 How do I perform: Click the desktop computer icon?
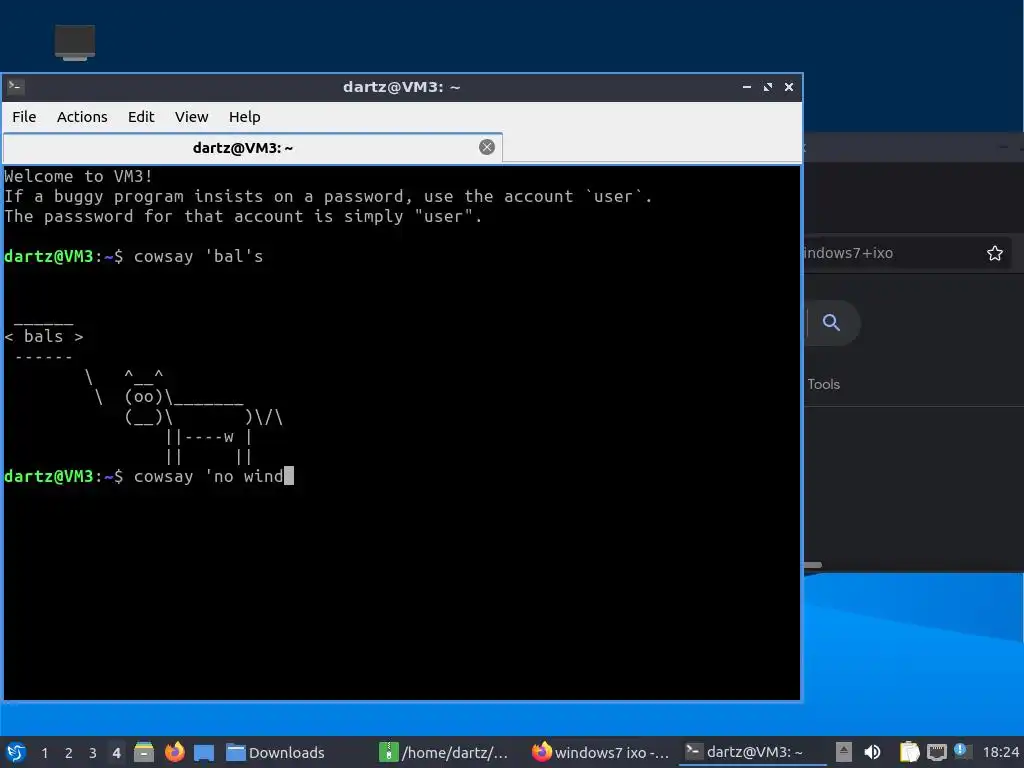click(x=74, y=42)
